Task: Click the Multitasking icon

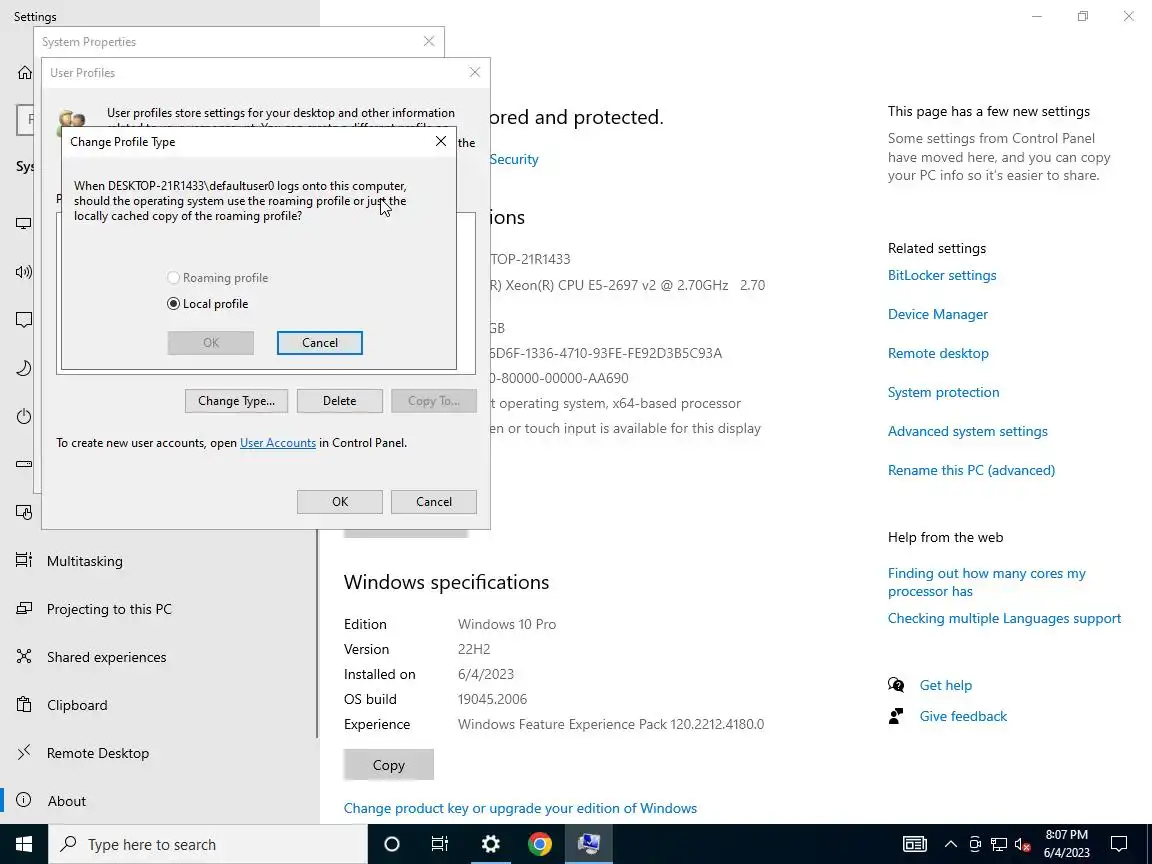Action: pyautogui.click(x=24, y=561)
